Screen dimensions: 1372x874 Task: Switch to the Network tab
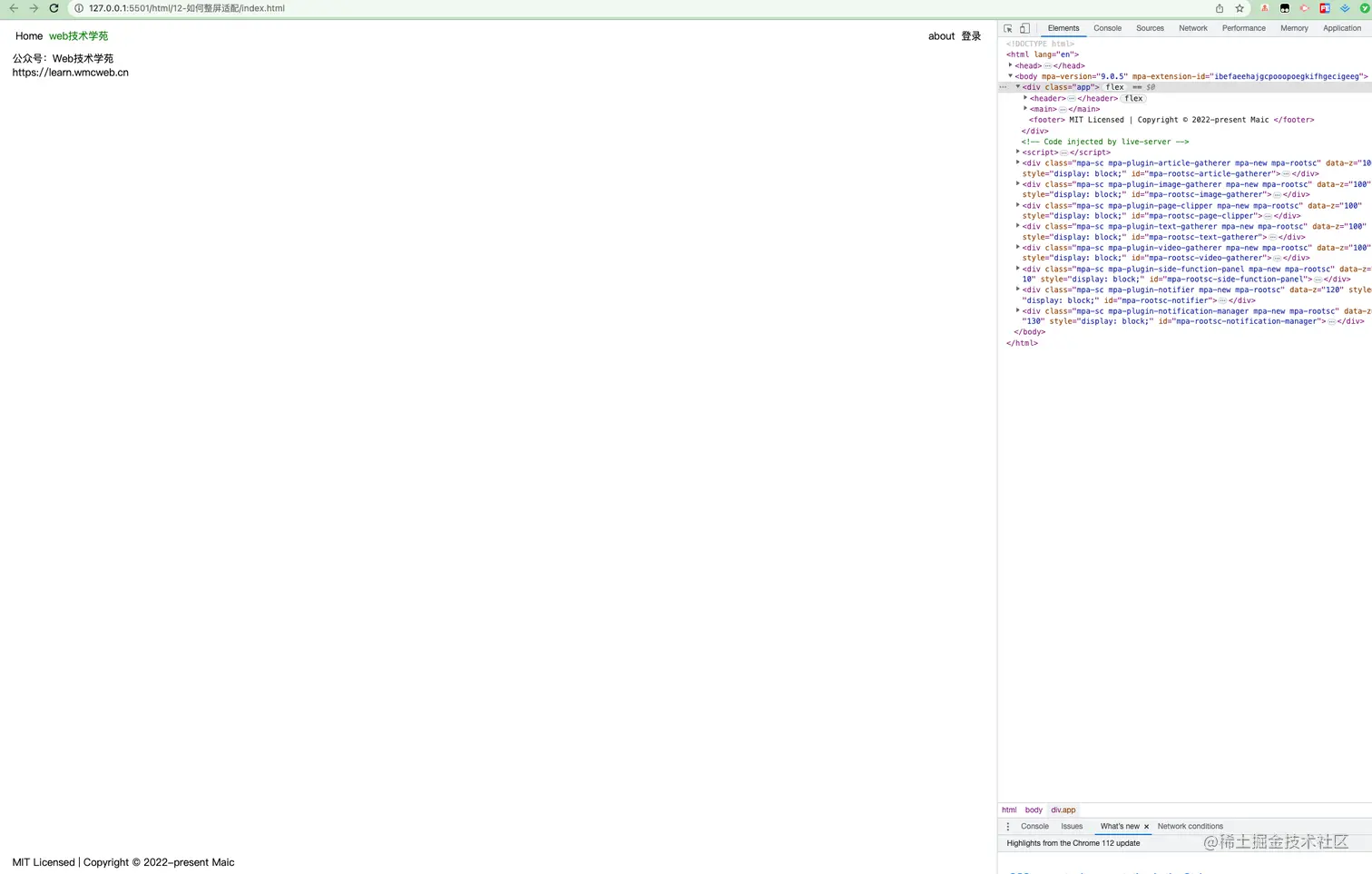click(1193, 28)
